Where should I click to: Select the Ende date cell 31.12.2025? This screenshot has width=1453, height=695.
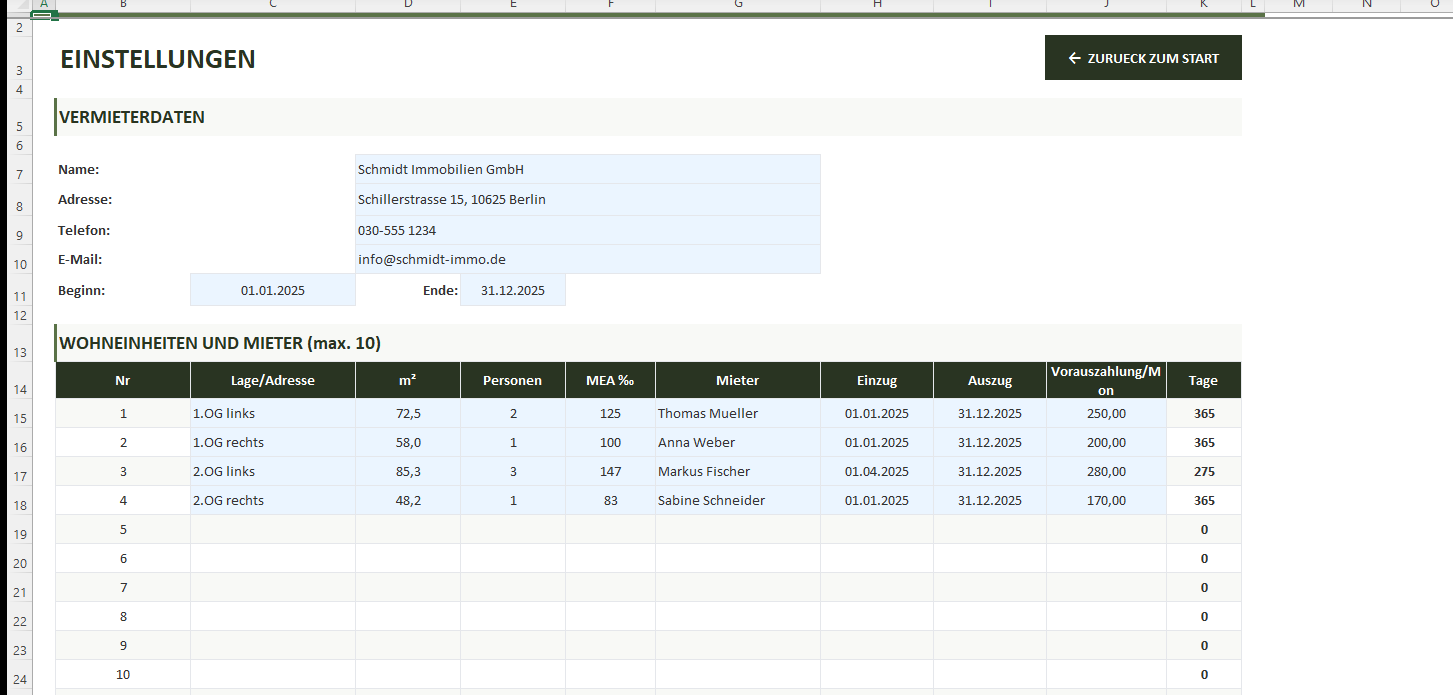512,289
